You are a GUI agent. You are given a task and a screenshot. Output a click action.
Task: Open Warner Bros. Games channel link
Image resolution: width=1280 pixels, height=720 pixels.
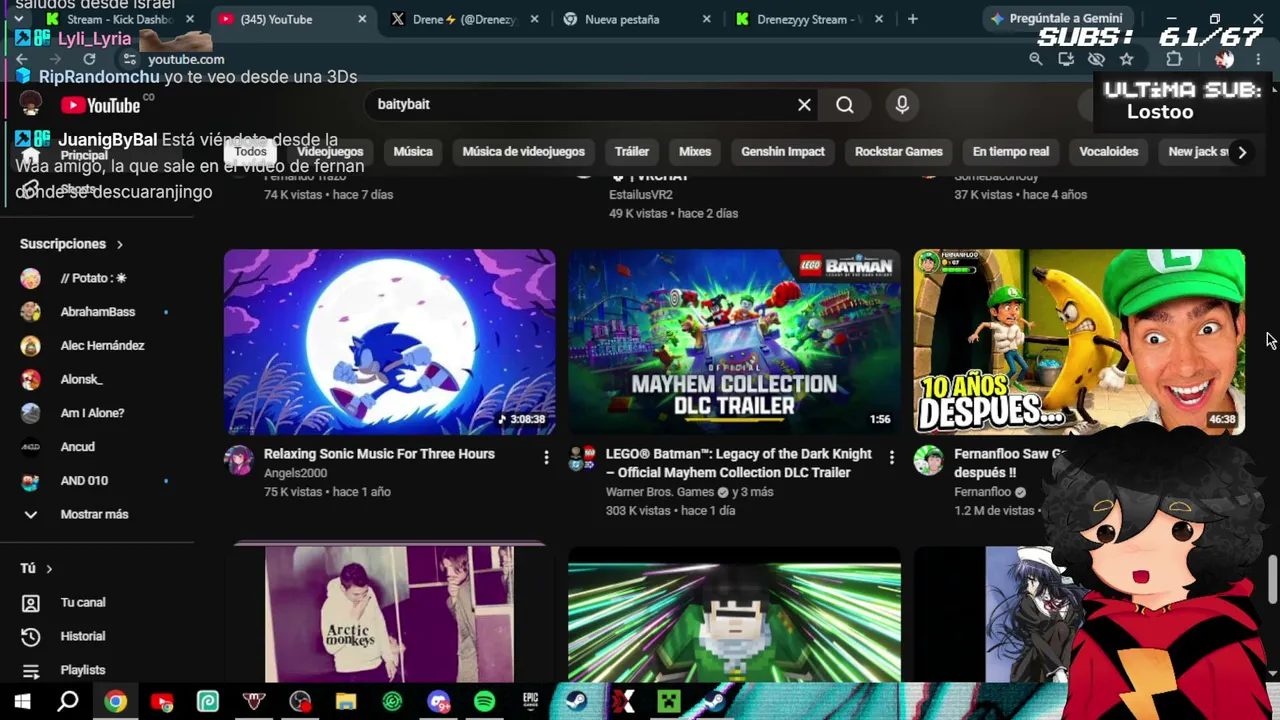pos(660,492)
